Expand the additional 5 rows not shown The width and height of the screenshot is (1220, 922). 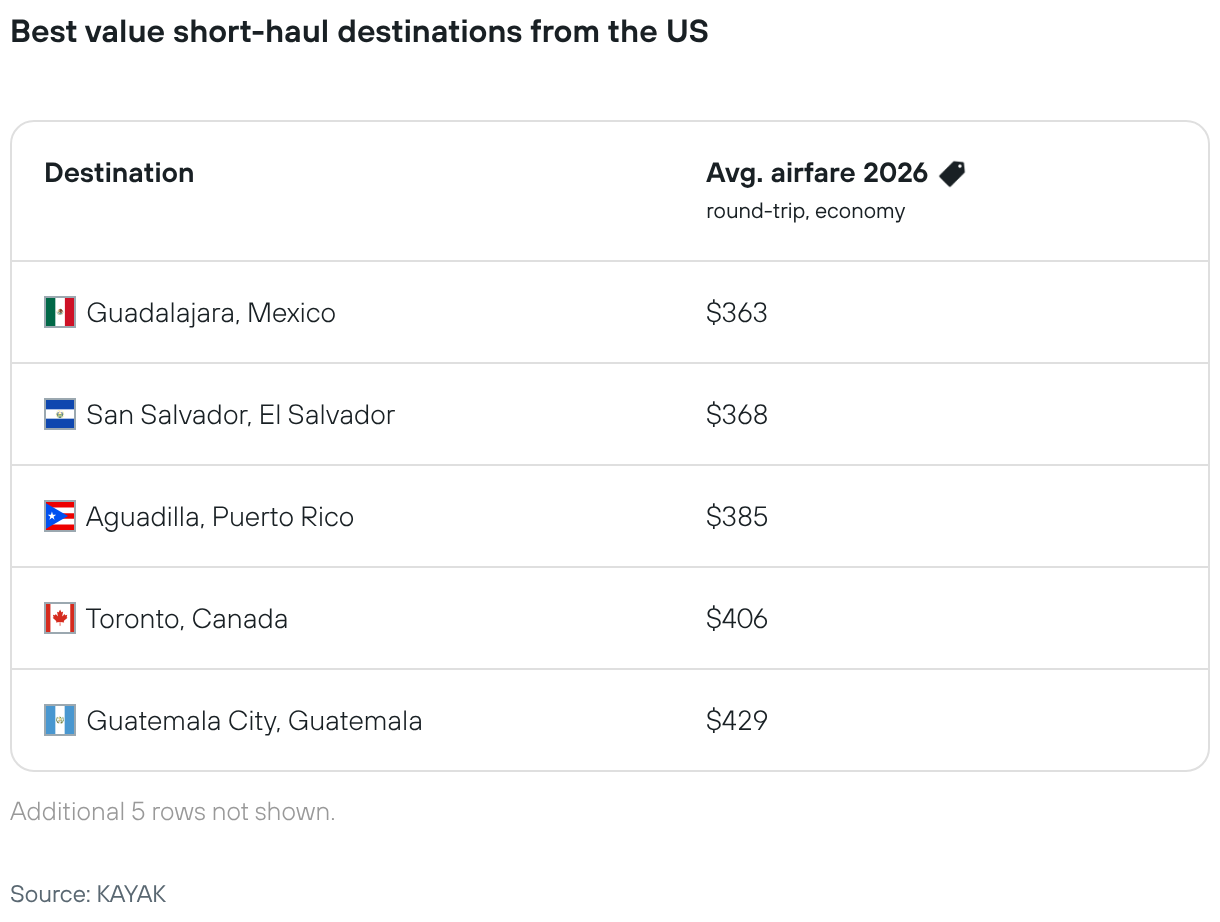coord(173,812)
